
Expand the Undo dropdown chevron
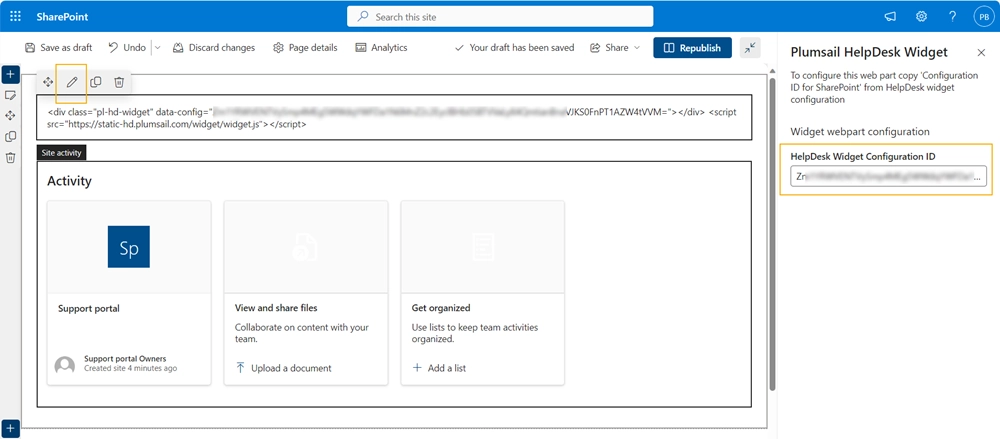click(158, 47)
